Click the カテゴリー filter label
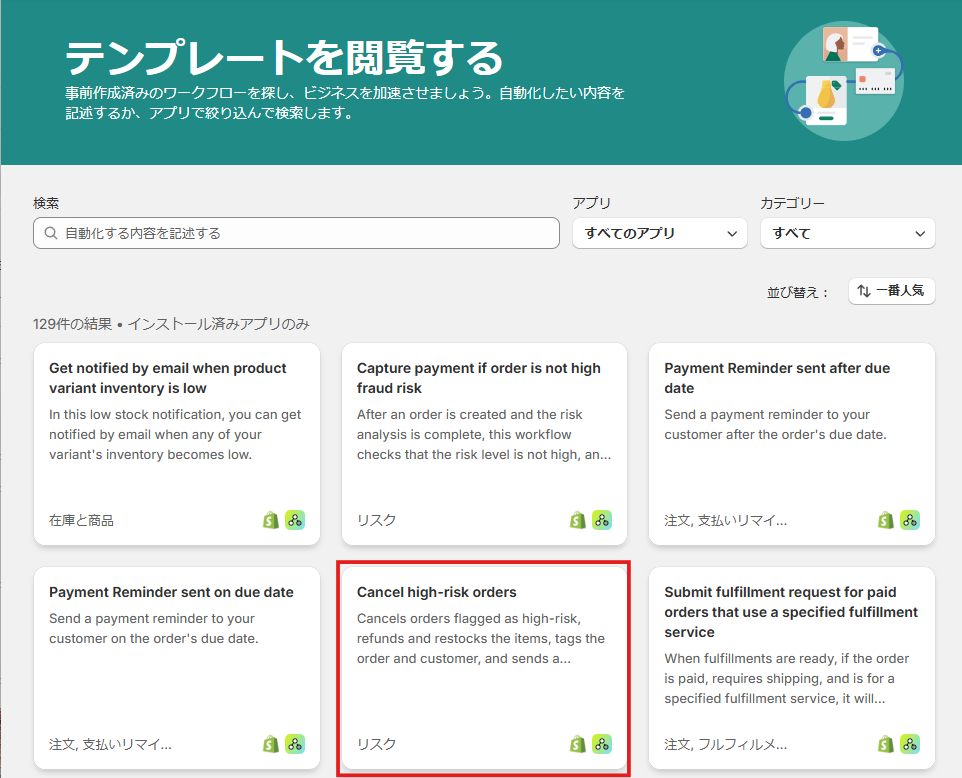The width and height of the screenshot is (962, 778). click(792, 203)
